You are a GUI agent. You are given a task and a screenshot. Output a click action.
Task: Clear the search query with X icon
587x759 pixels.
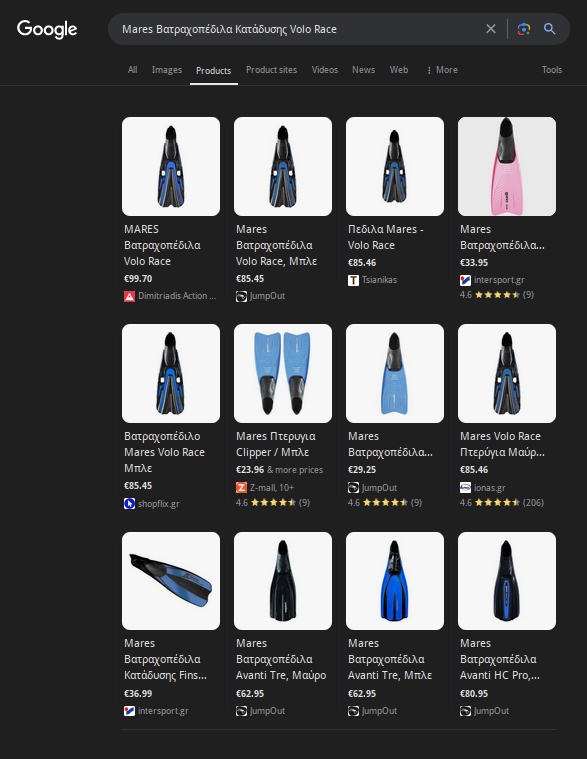pos(491,29)
